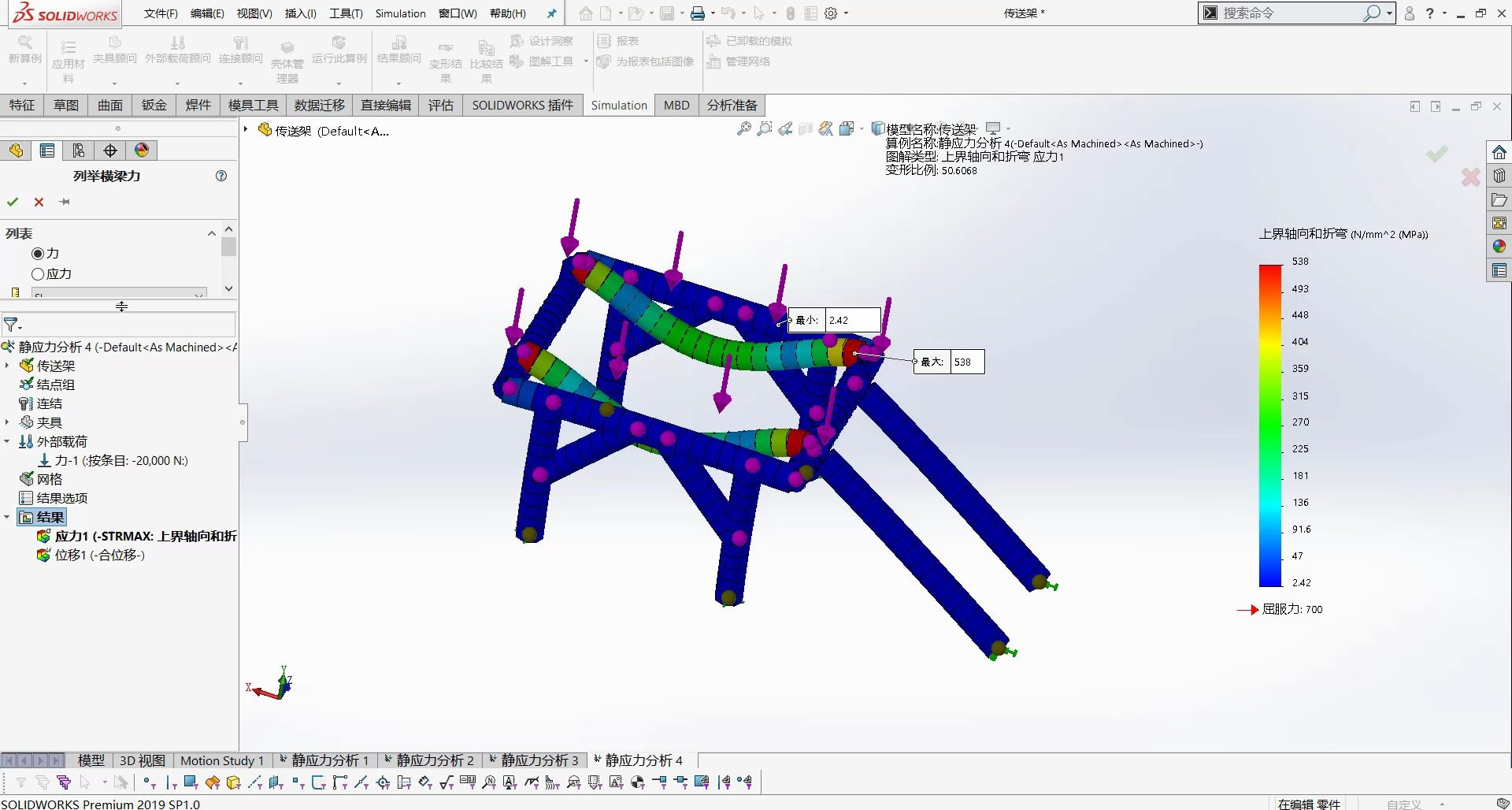Screen dimensions: 1512x810
Task: Click the Home icon in the title toolbar
Action: tap(586, 13)
